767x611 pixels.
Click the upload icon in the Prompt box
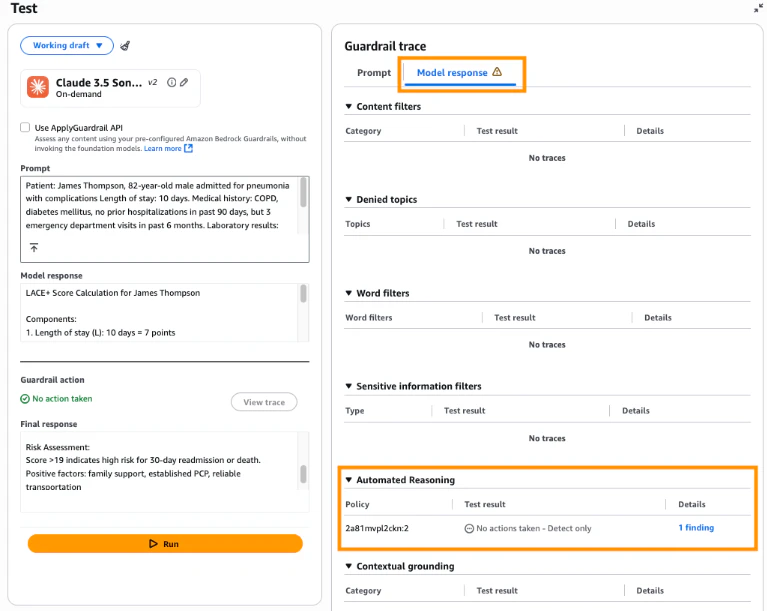point(34,248)
